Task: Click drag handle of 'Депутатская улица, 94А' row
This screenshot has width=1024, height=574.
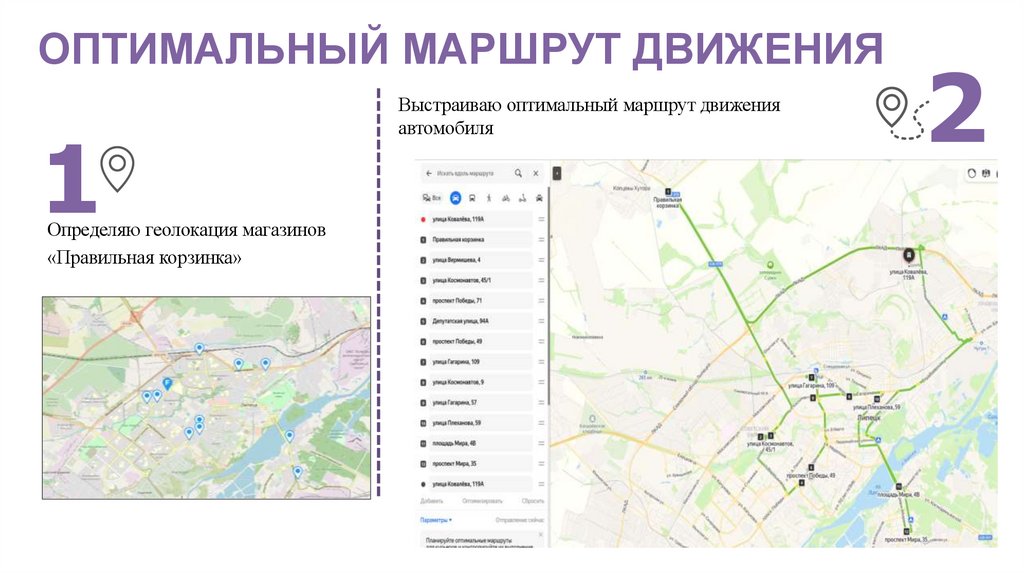Action: point(541,321)
